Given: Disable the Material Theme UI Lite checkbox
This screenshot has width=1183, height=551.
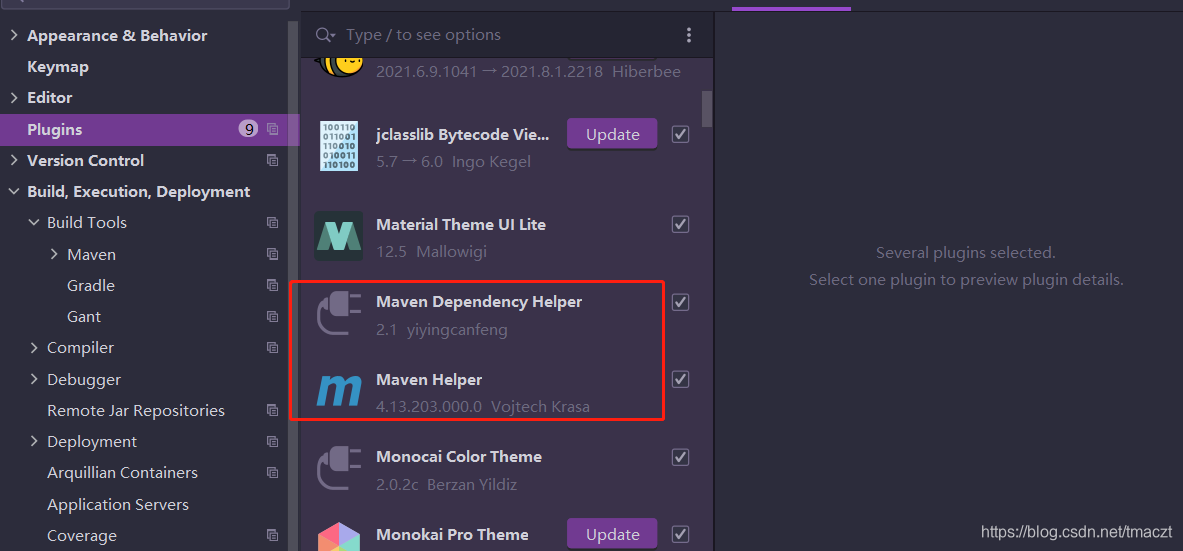Looking at the screenshot, I should click(680, 224).
